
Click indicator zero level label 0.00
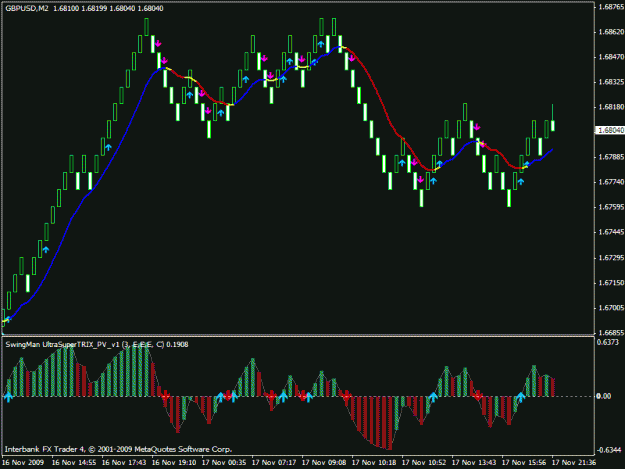click(603, 396)
